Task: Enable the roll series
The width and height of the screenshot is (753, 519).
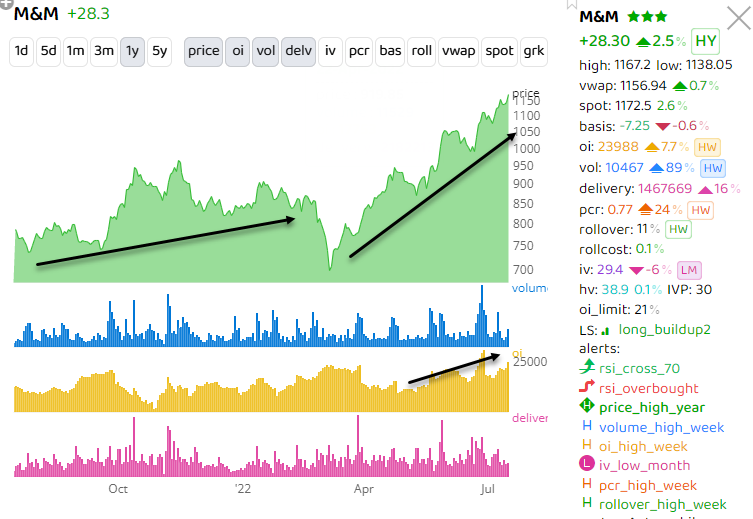Action: [x=422, y=51]
